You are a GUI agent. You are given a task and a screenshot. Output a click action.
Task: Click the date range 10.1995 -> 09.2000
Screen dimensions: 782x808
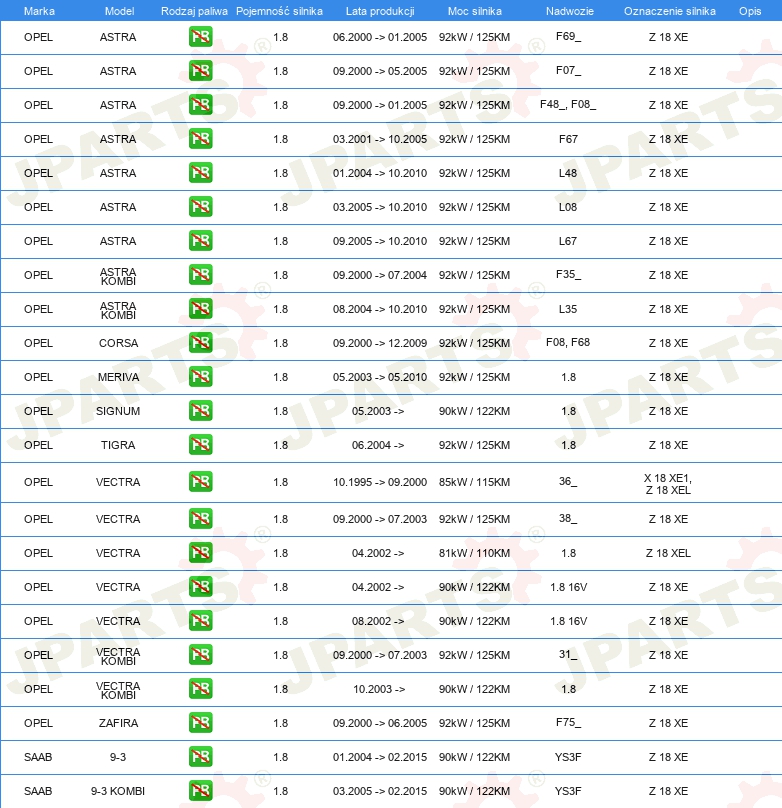coord(380,482)
